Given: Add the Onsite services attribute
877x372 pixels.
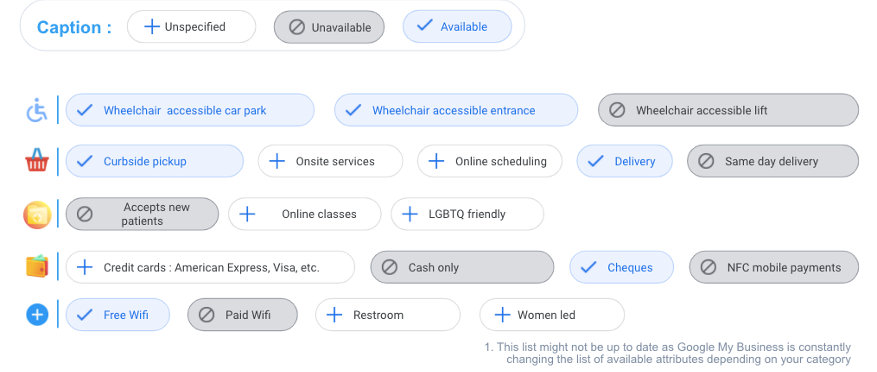Looking at the screenshot, I should (330, 161).
